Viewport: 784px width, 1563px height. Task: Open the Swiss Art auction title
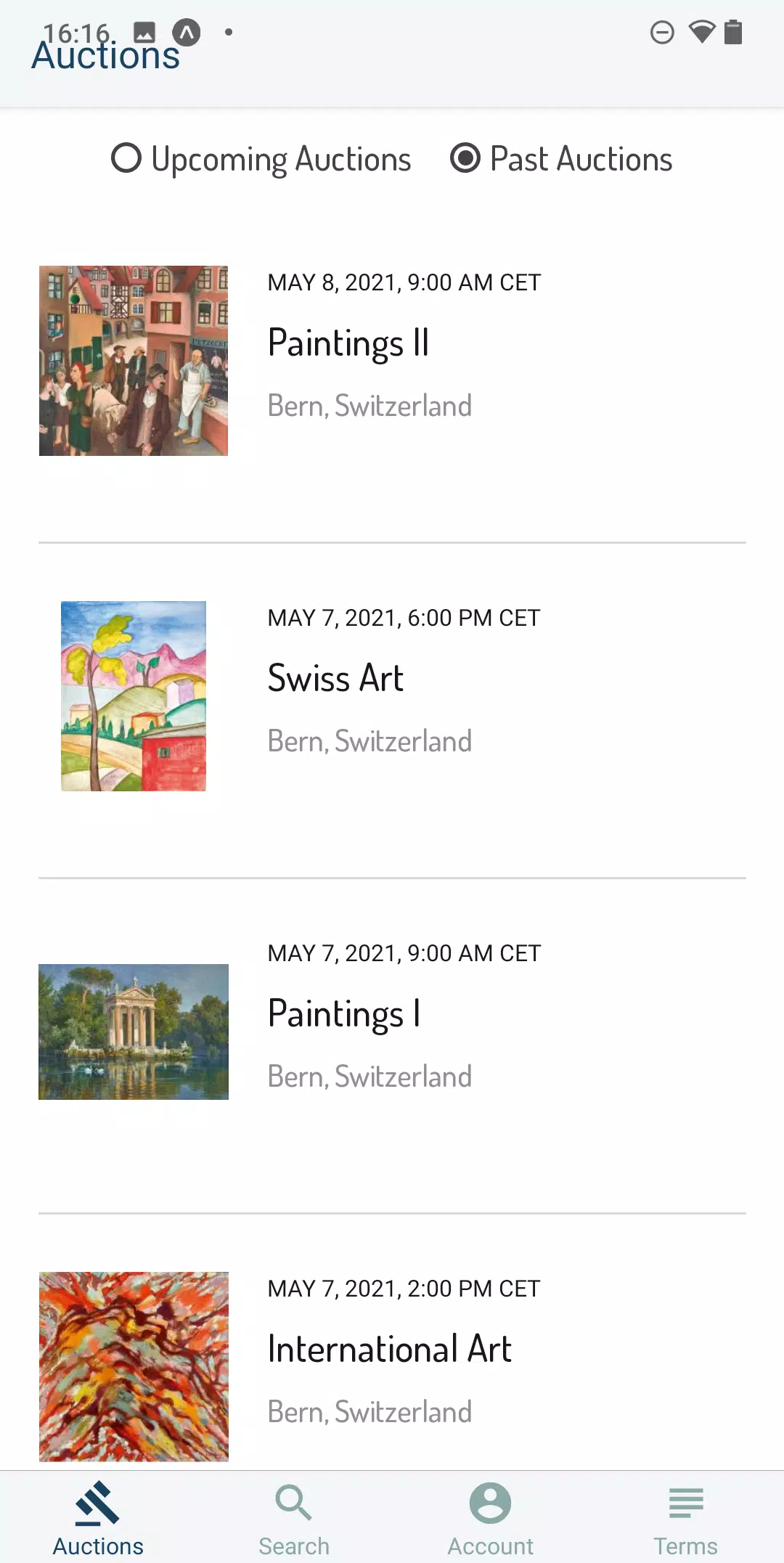(x=335, y=679)
